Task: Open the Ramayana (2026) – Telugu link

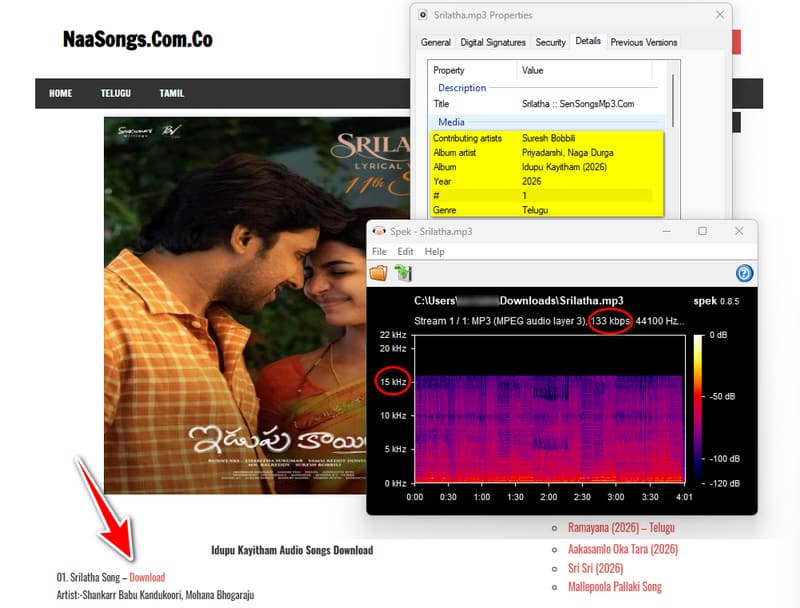Action: coord(621,527)
